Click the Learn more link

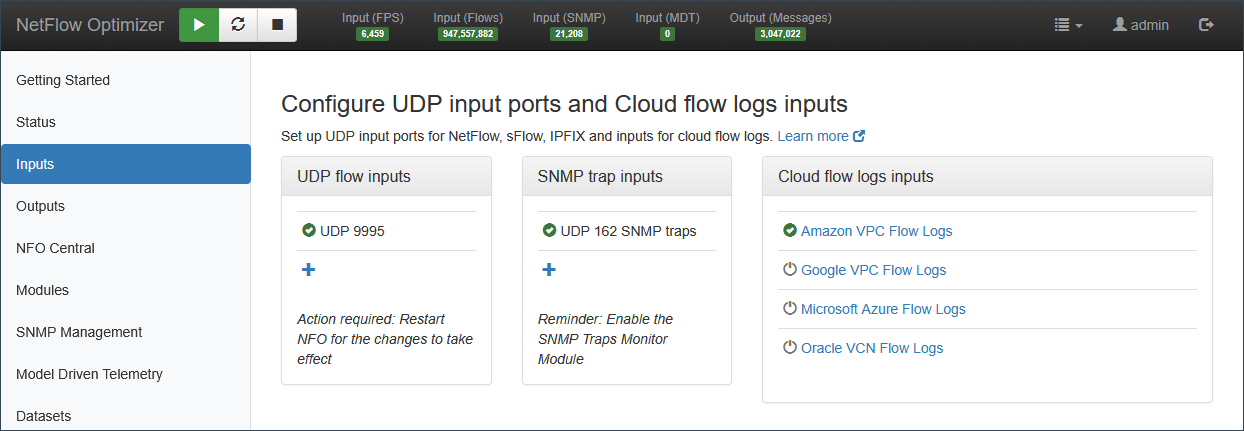[812, 136]
